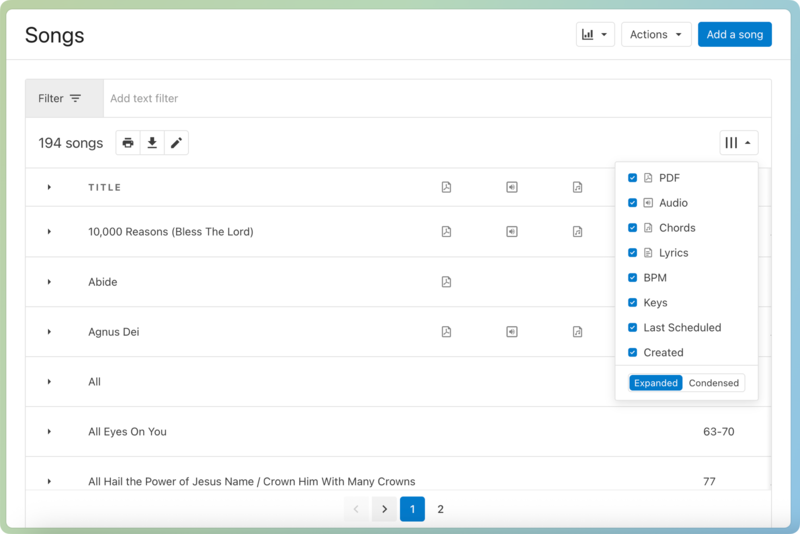Open the chart reports dropdown

(595, 35)
